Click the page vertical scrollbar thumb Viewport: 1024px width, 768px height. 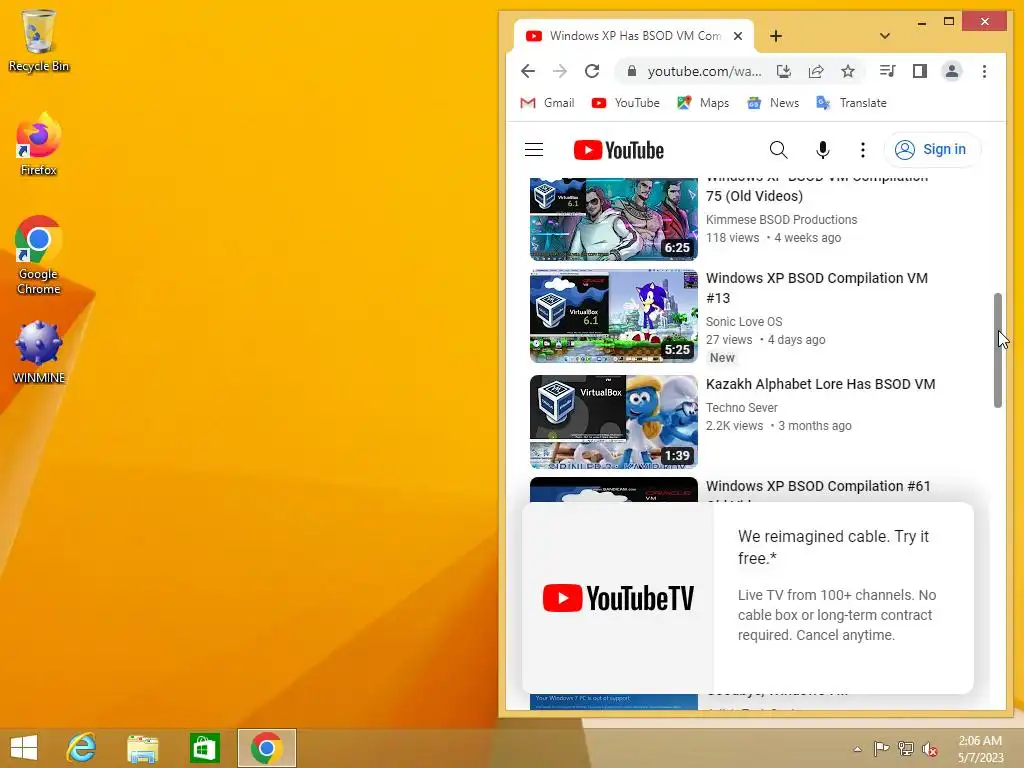coord(997,351)
